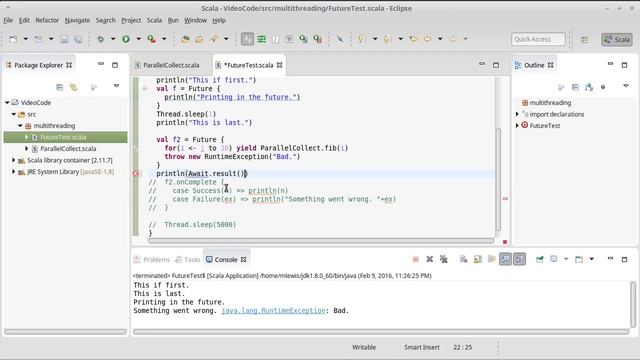Screen dimensions: 640x360
Task: Expand the JRE System Library node
Action: 14,172
